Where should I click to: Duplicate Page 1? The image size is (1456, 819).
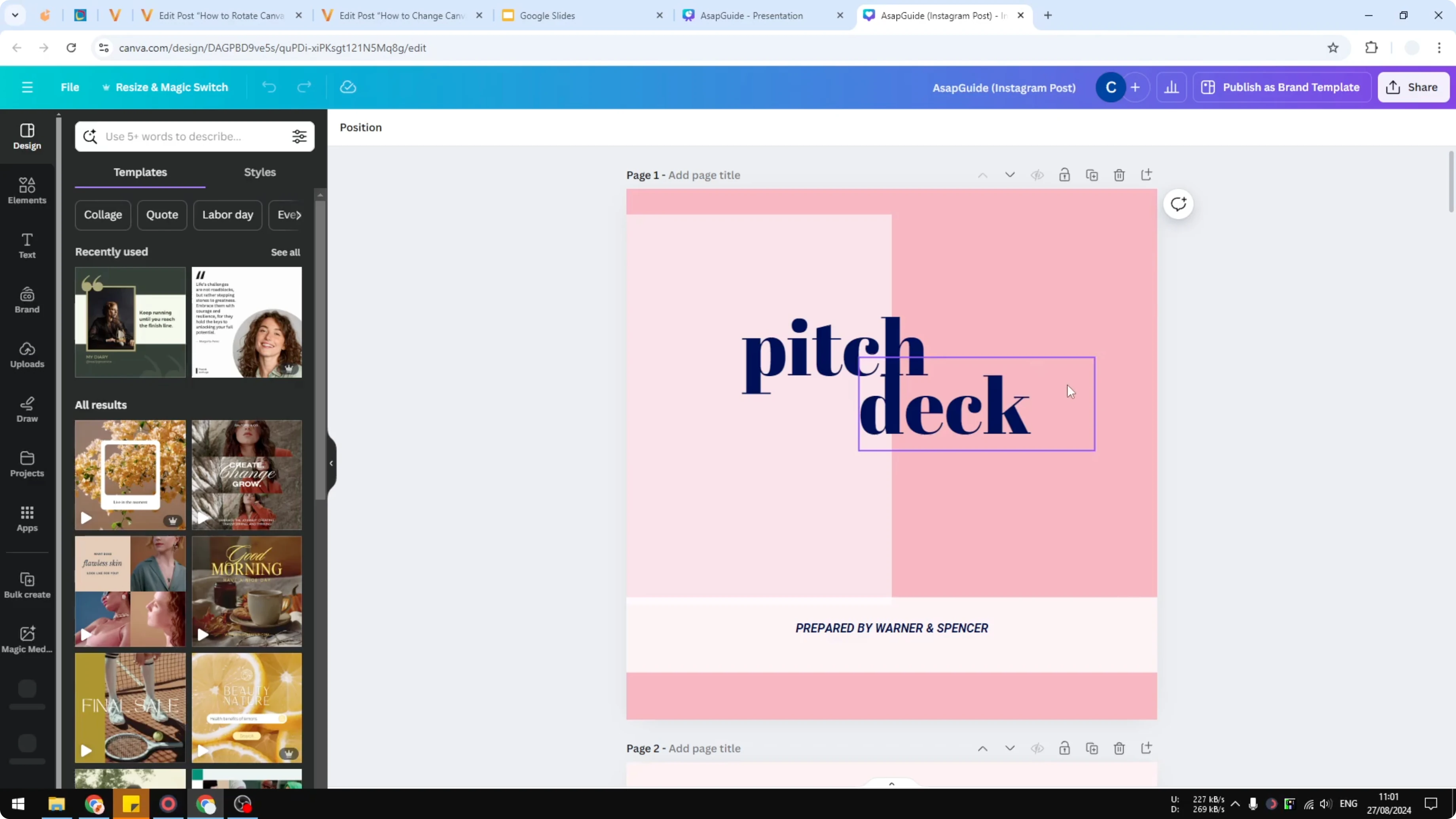[x=1092, y=175]
